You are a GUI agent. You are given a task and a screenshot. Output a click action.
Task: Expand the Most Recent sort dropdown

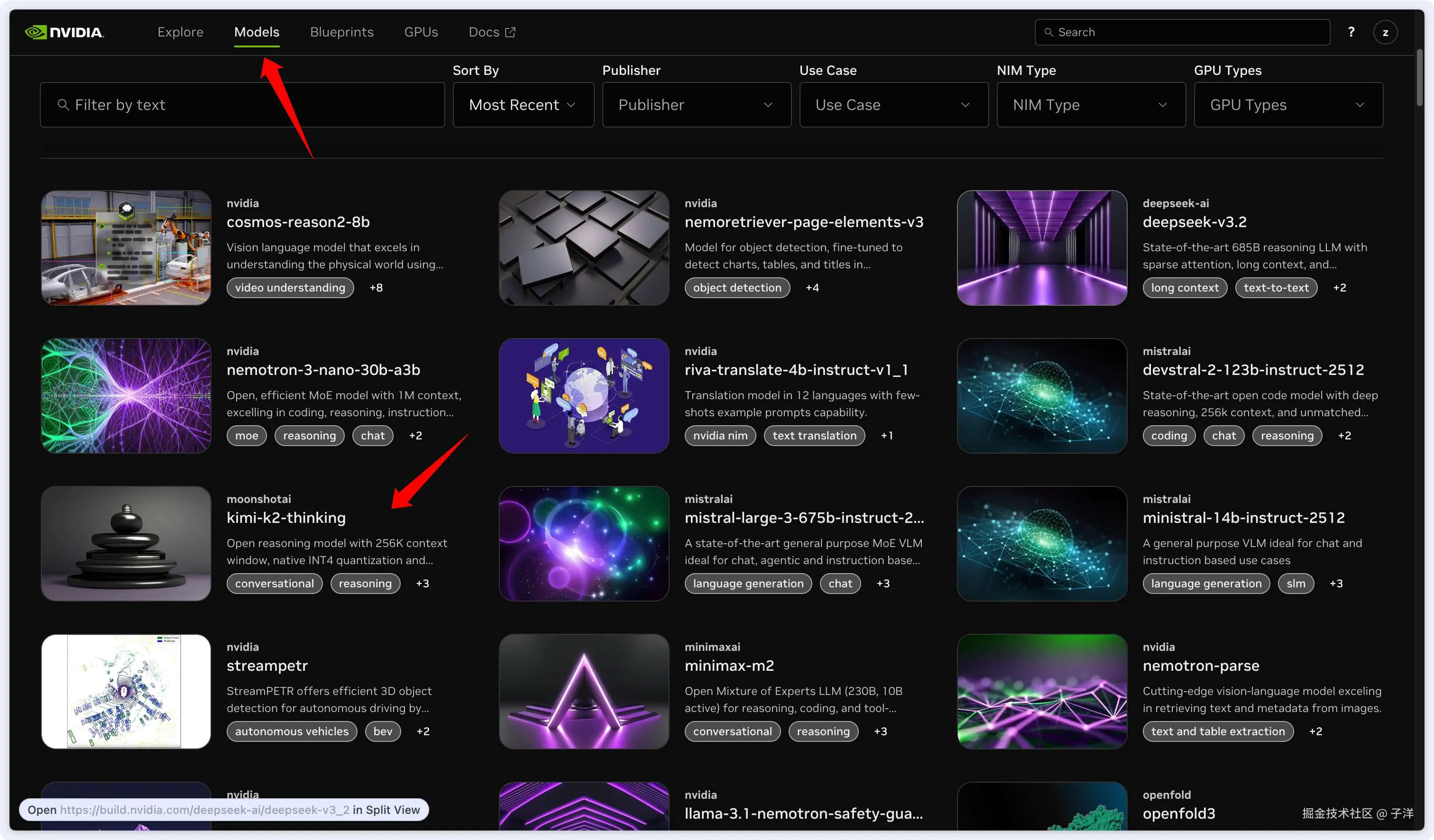click(523, 105)
